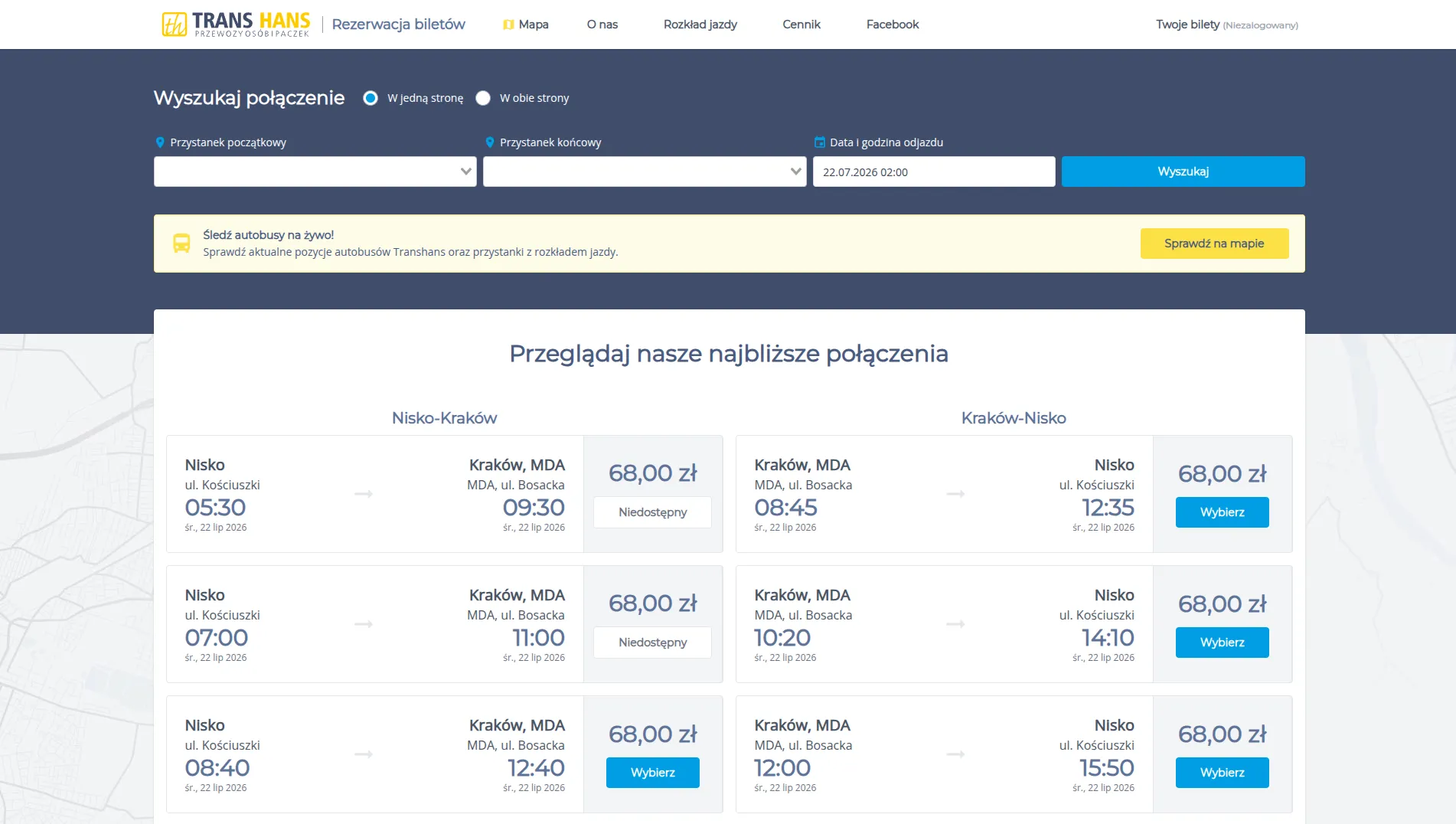Open the O nas menu item
1456x824 pixels.
pyautogui.click(x=602, y=25)
